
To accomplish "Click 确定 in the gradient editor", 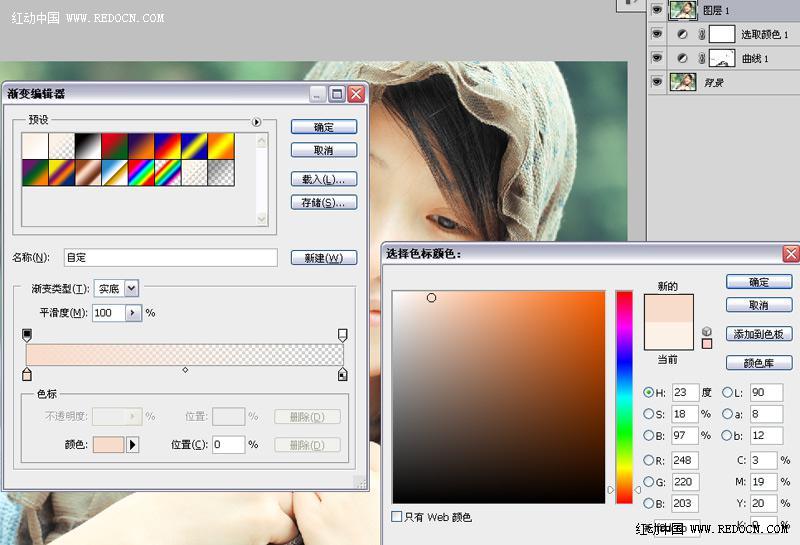I will pyautogui.click(x=323, y=127).
